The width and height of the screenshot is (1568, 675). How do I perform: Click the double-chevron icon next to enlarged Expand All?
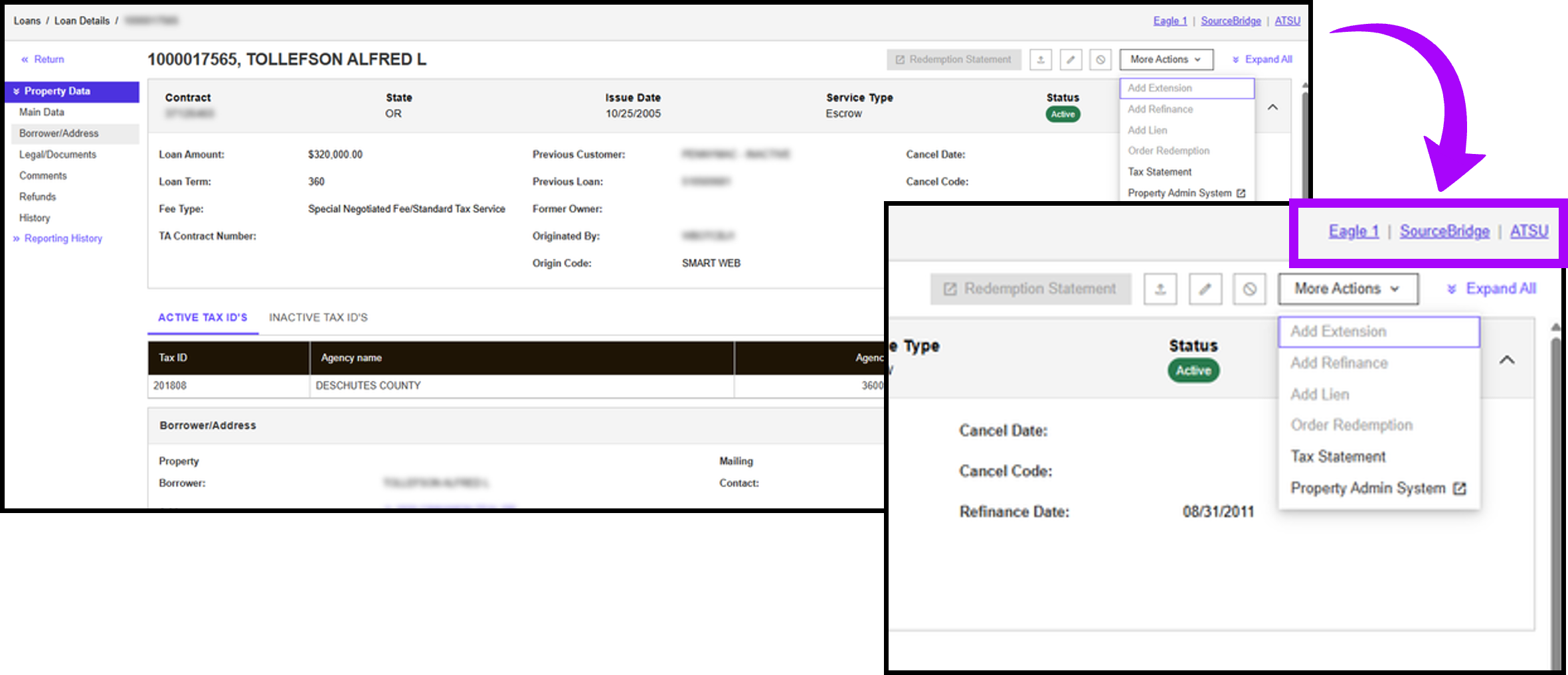(1451, 289)
